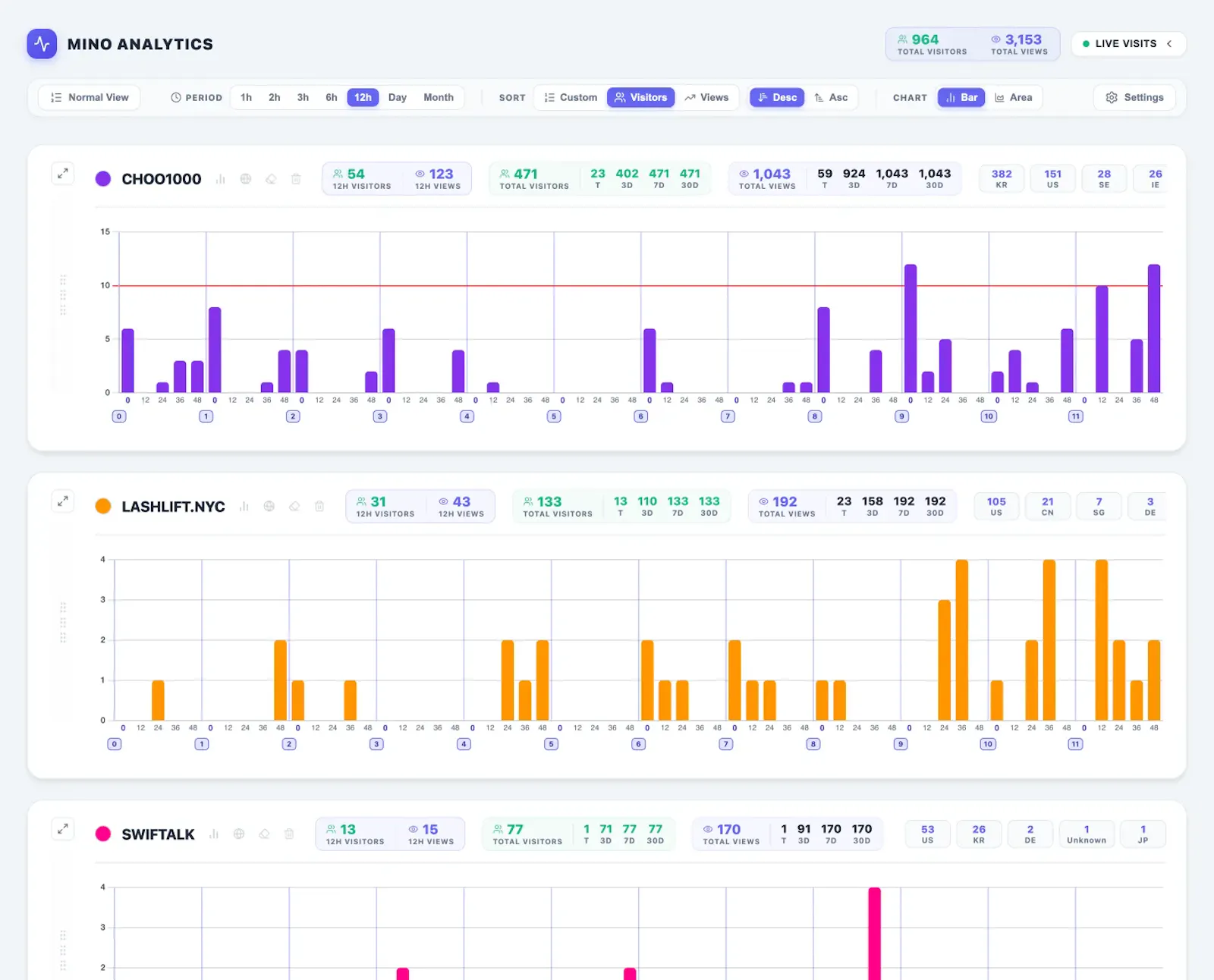The height and width of the screenshot is (980, 1214).
Task: Set sort order to Asc
Action: coord(831,98)
